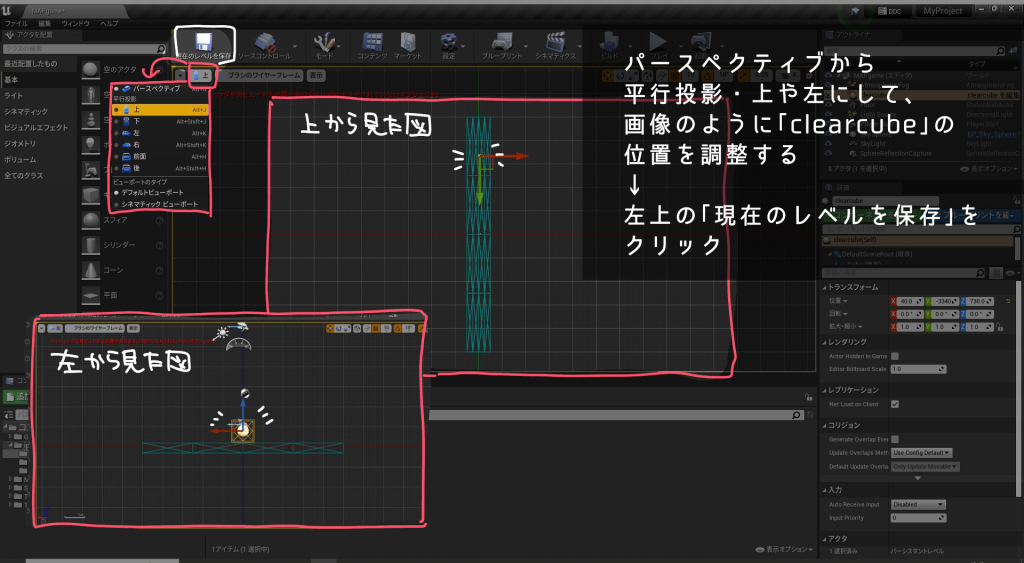Viewport: 1024px width, 563px height.
Task: Click the Location X value field
Action: click(911, 302)
